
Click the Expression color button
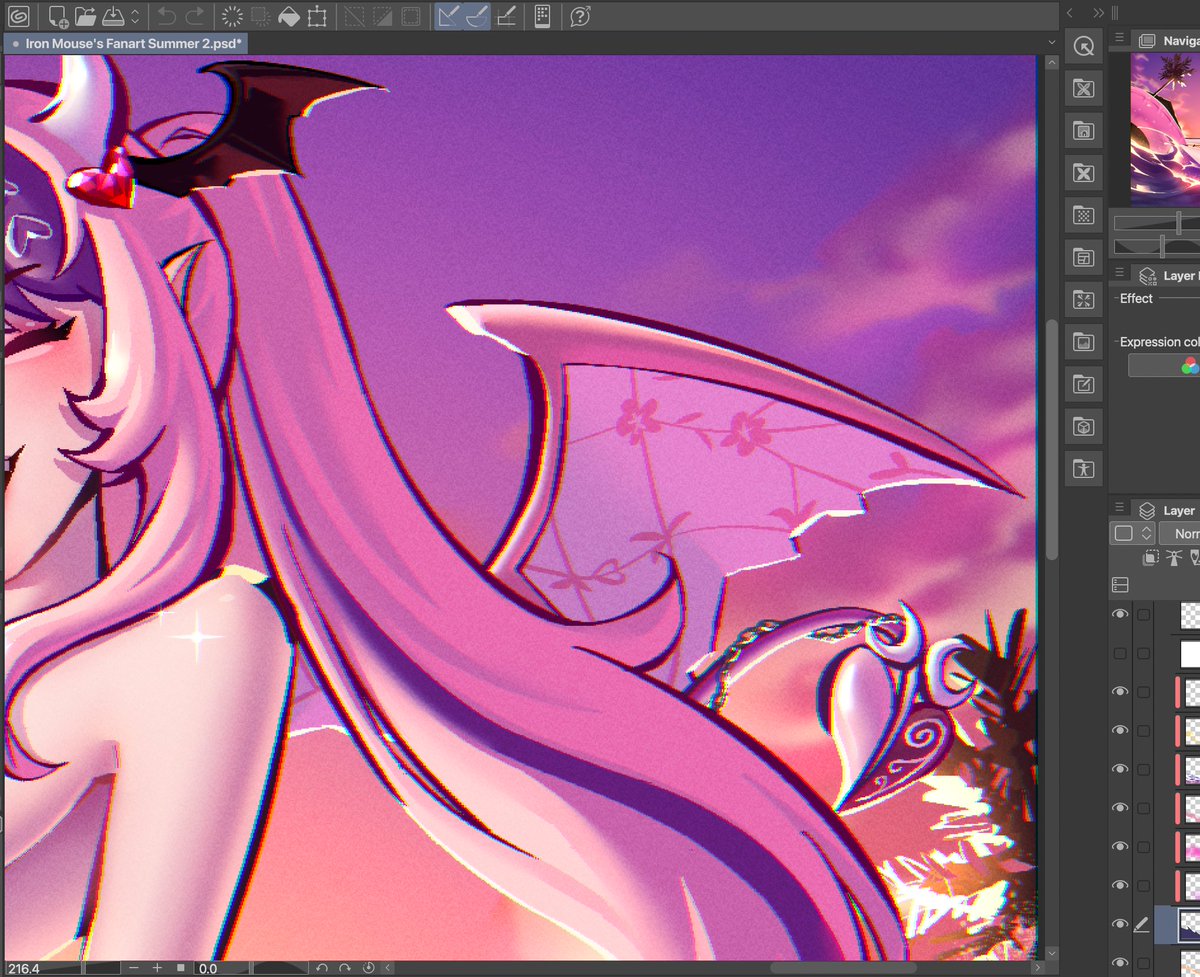coord(1164,366)
